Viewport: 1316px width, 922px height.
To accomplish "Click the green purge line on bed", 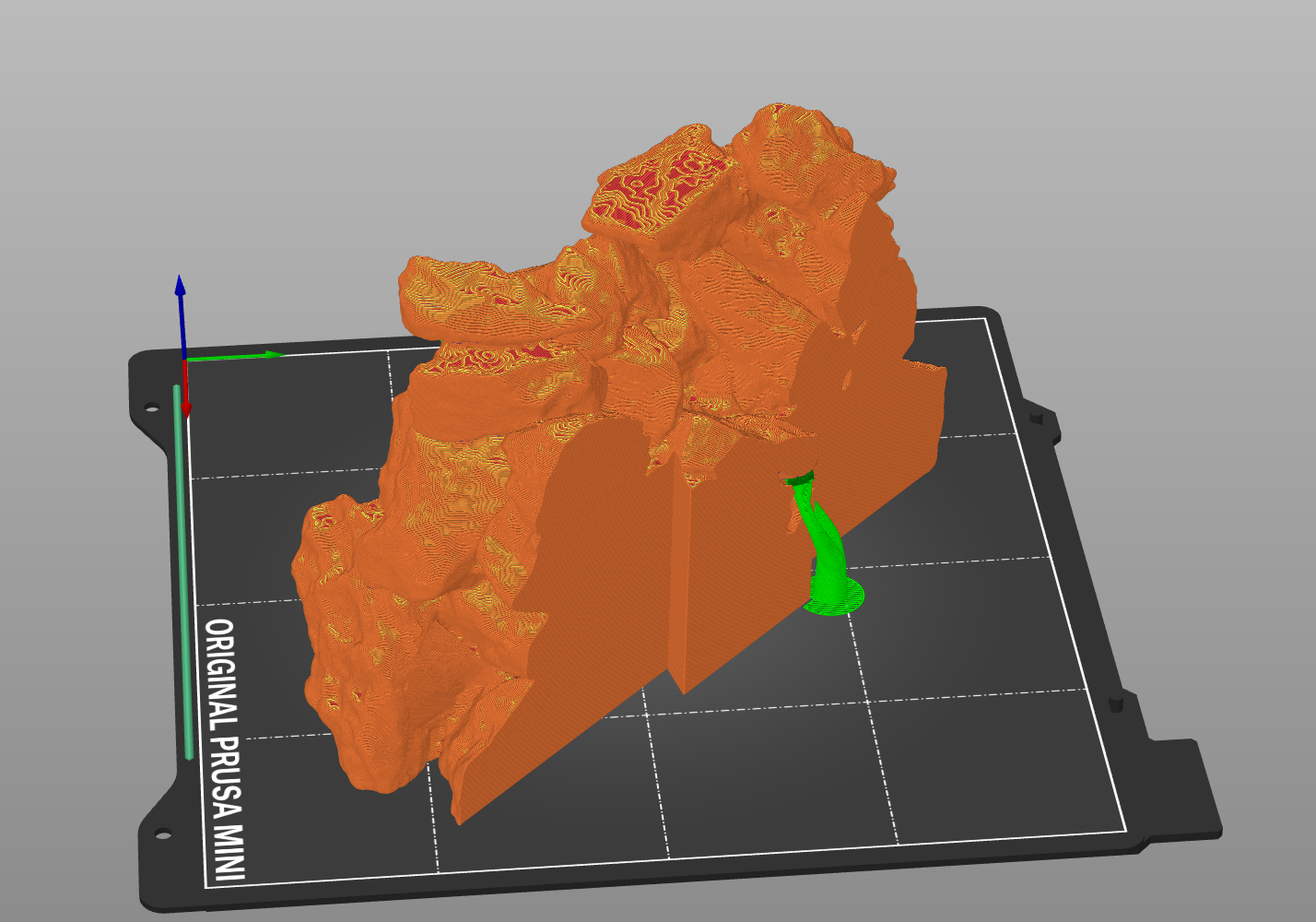I will 182,572.
